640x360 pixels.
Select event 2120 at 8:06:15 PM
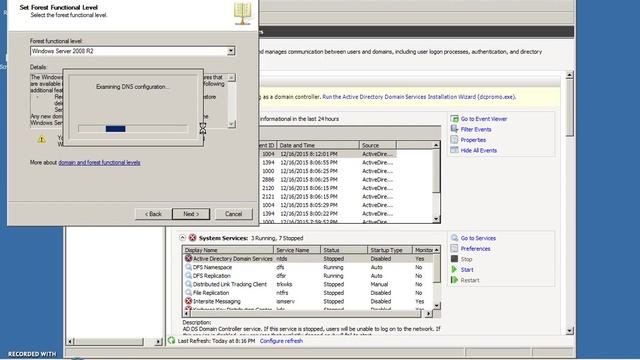[327, 188]
